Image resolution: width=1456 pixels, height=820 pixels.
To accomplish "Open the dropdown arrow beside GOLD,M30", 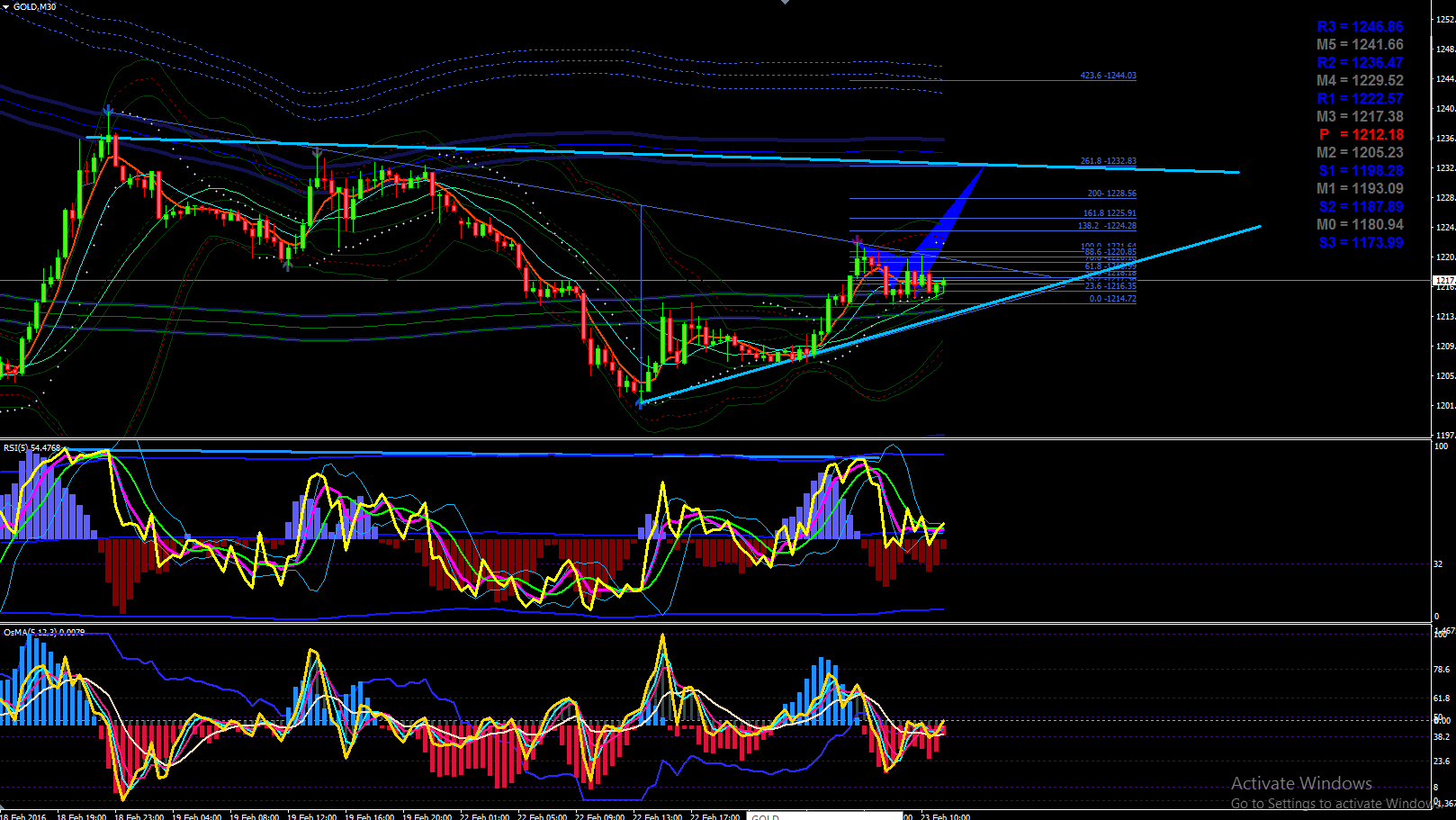I will point(6,7).
